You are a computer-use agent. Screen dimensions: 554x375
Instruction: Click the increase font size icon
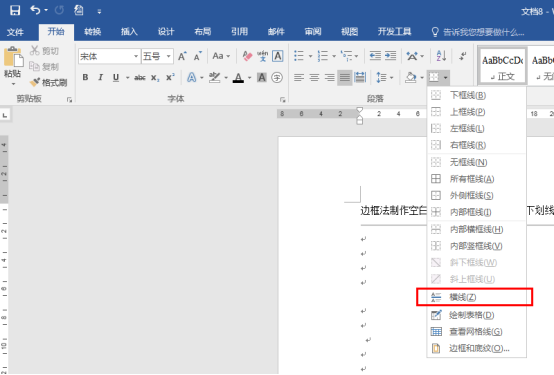(x=182, y=56)
